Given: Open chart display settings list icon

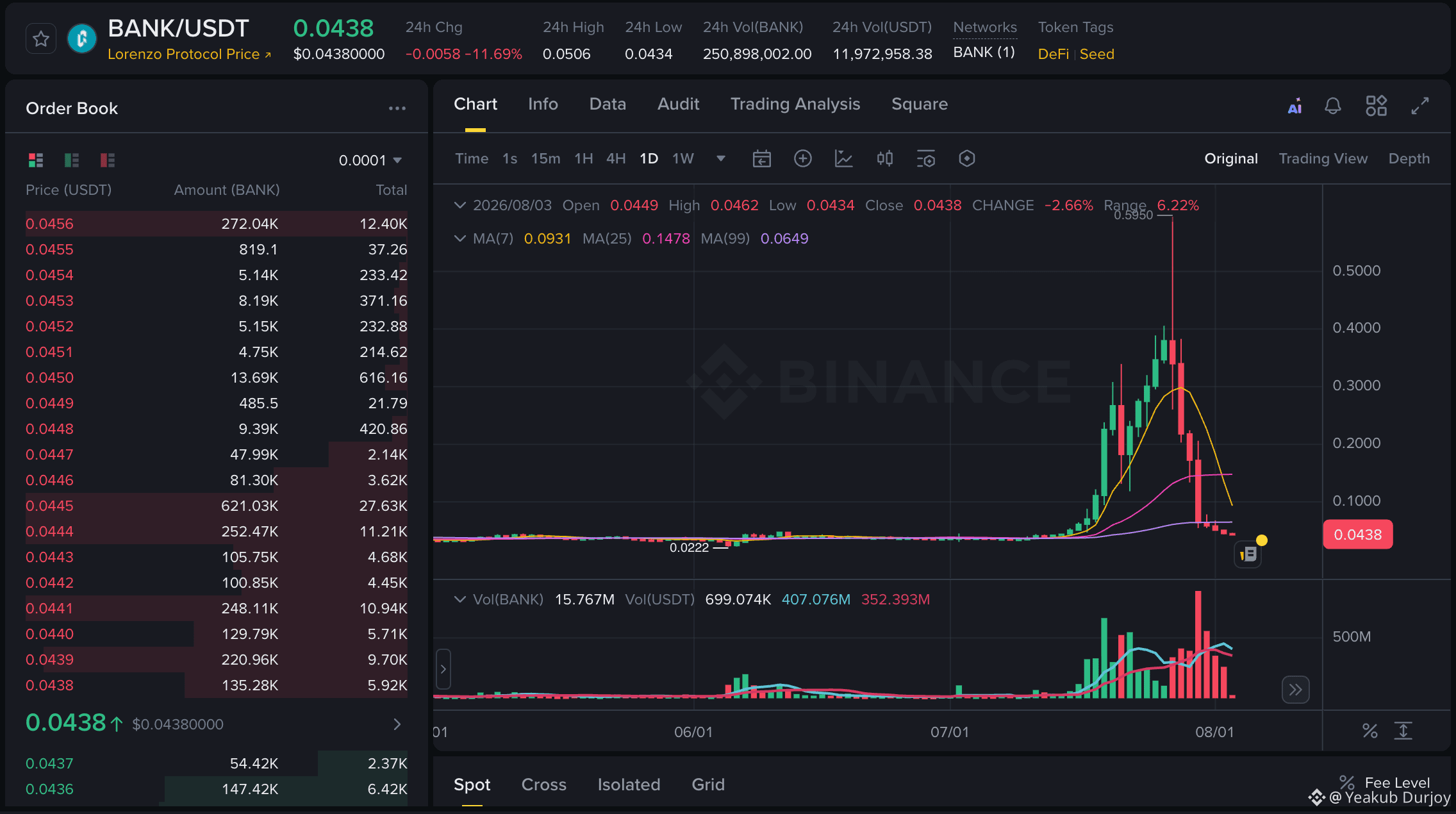Looking at the screenshot, I should pos(926,158).
